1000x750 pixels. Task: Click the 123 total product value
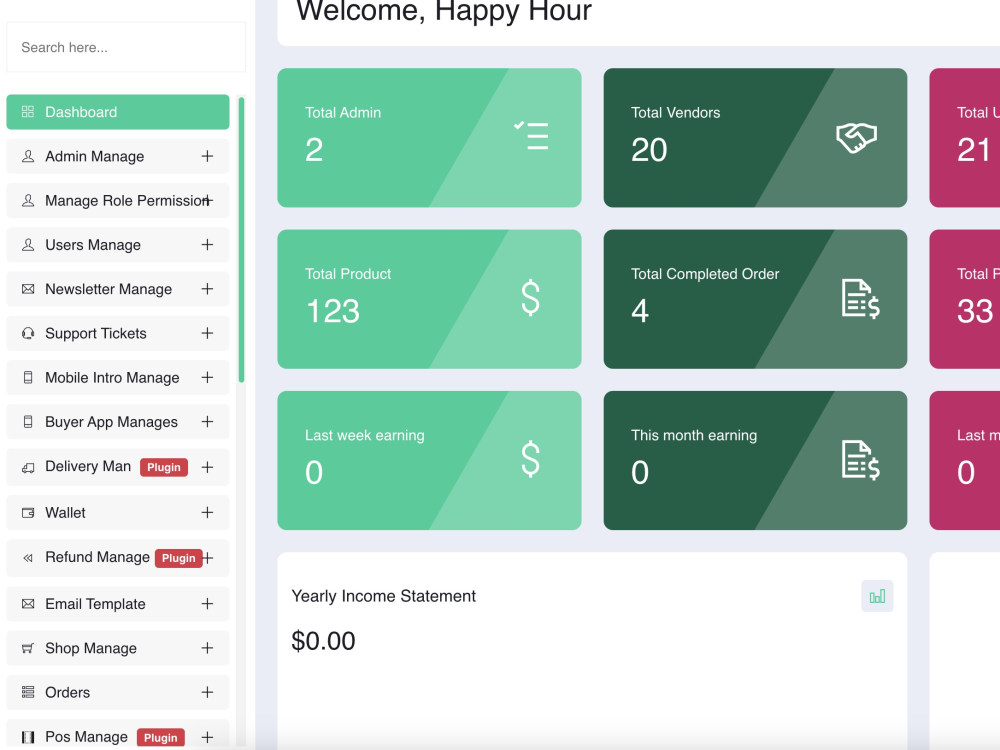(x=333, y=311)
